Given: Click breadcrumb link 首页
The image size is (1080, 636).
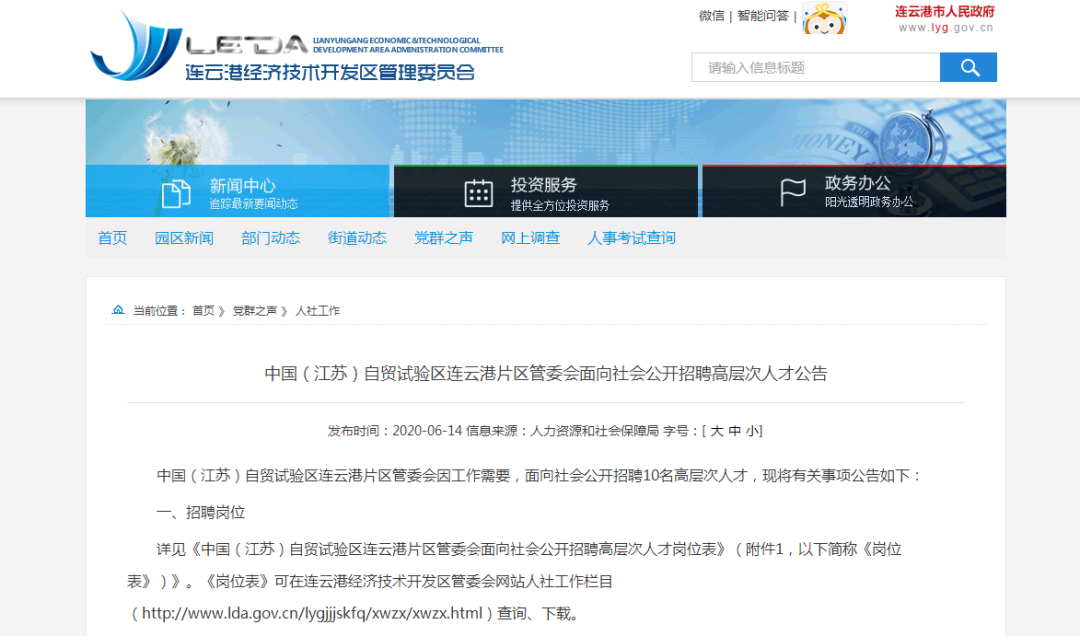Looking at the screenshot, I should (x=203, y=311).
